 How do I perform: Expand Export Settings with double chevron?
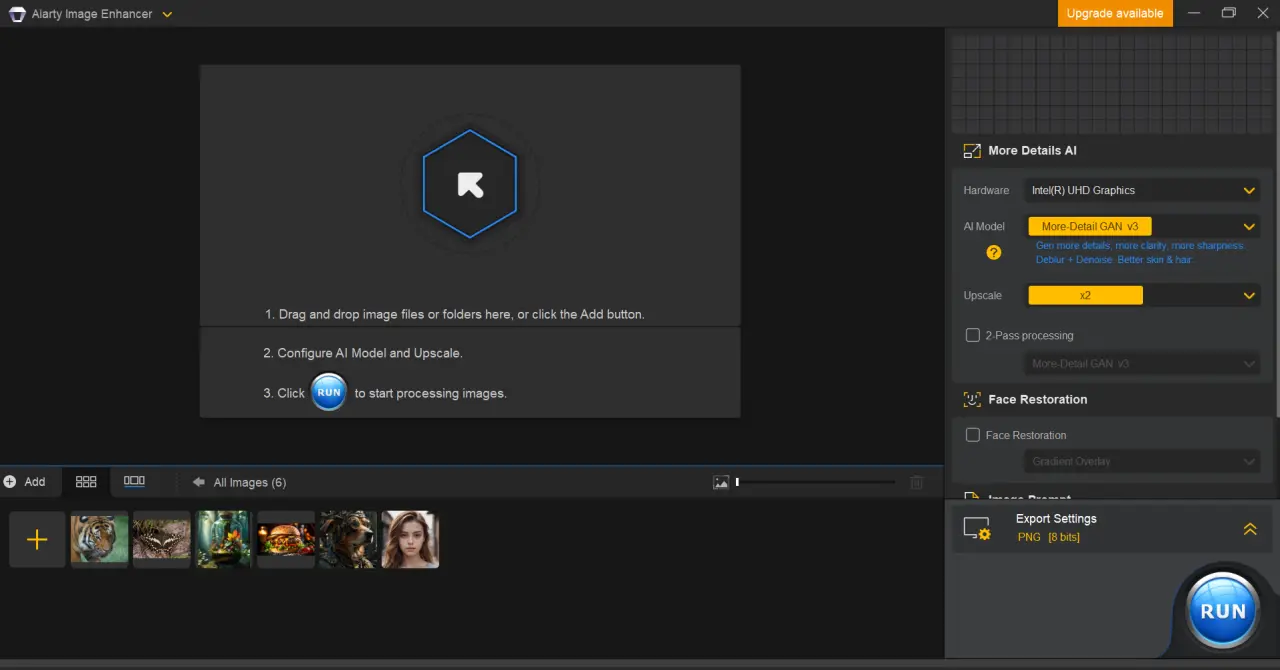pos(1250,529)
